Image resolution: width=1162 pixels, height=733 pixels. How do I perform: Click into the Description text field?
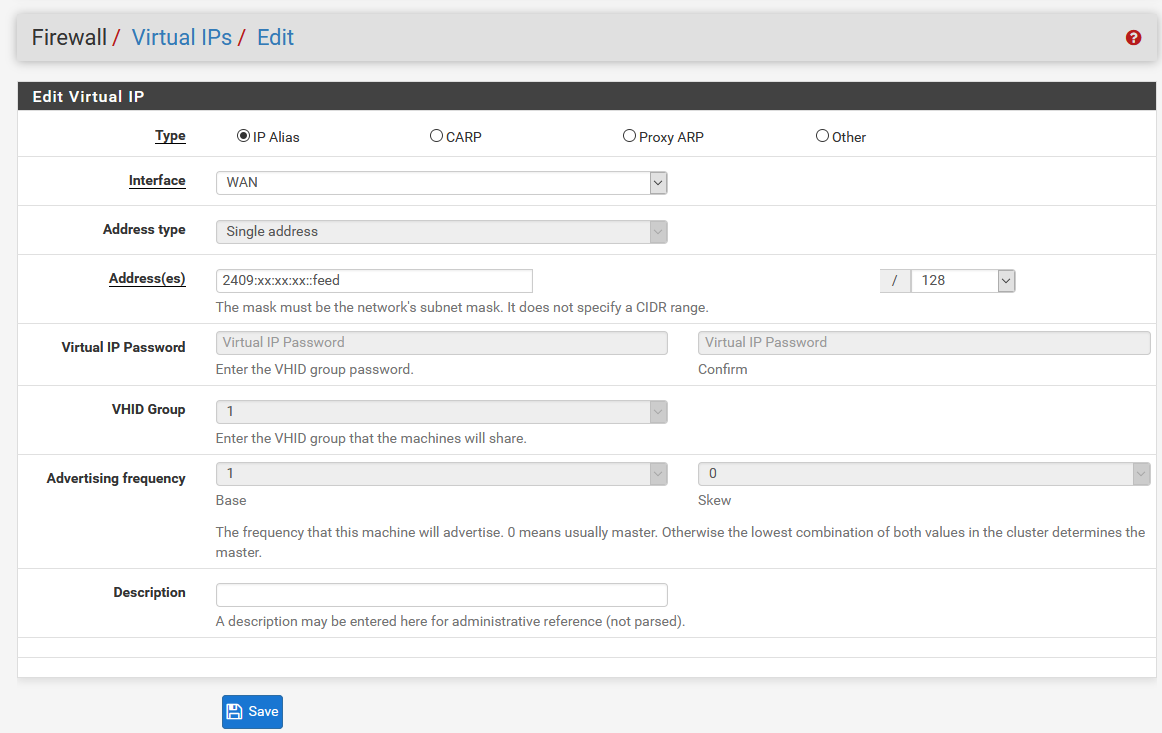click(442, 595)
